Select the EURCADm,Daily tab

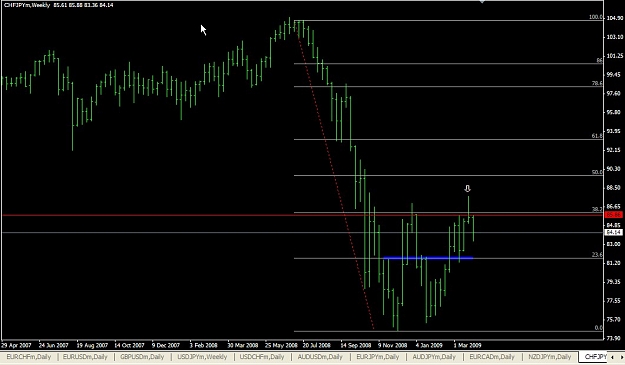(492, 357)
